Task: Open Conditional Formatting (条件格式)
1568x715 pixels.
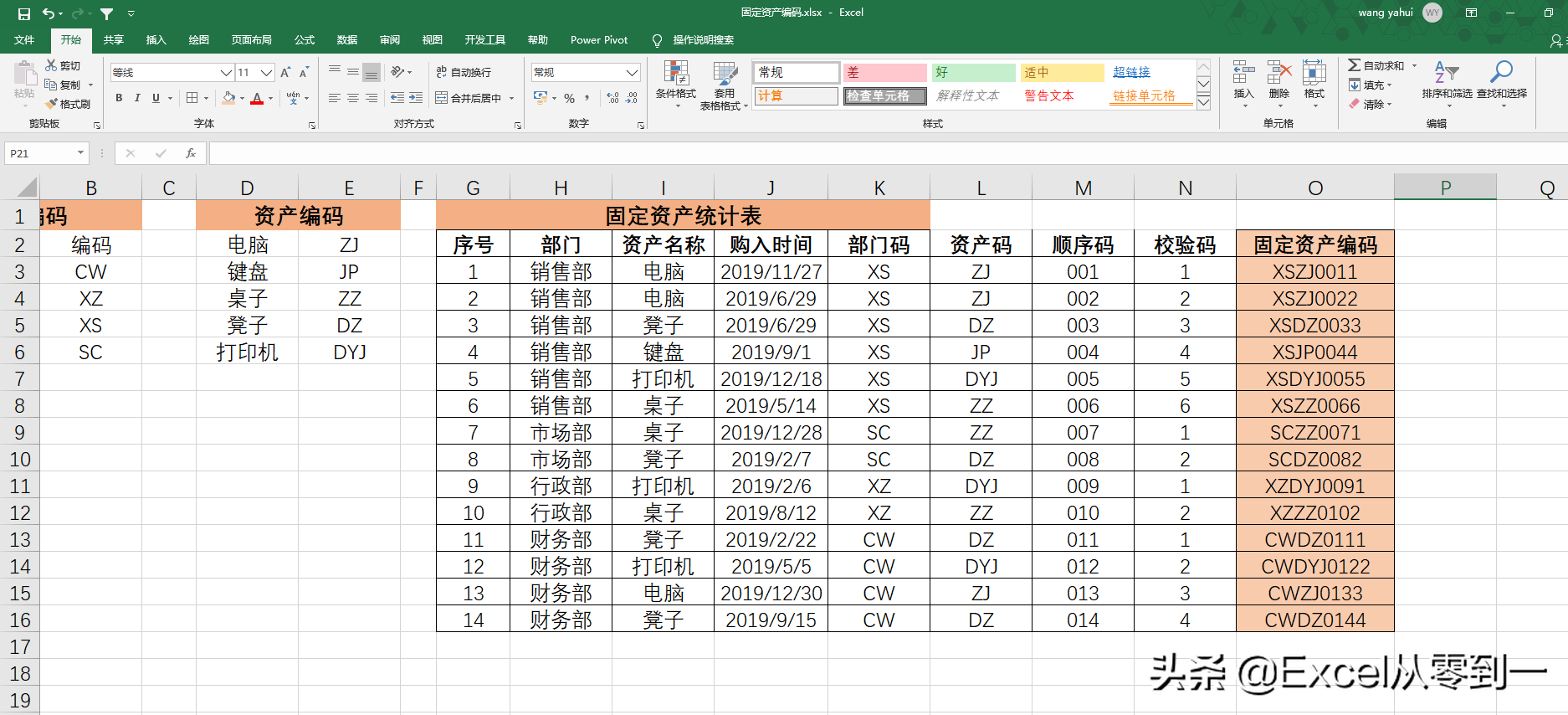Action: 676,85
